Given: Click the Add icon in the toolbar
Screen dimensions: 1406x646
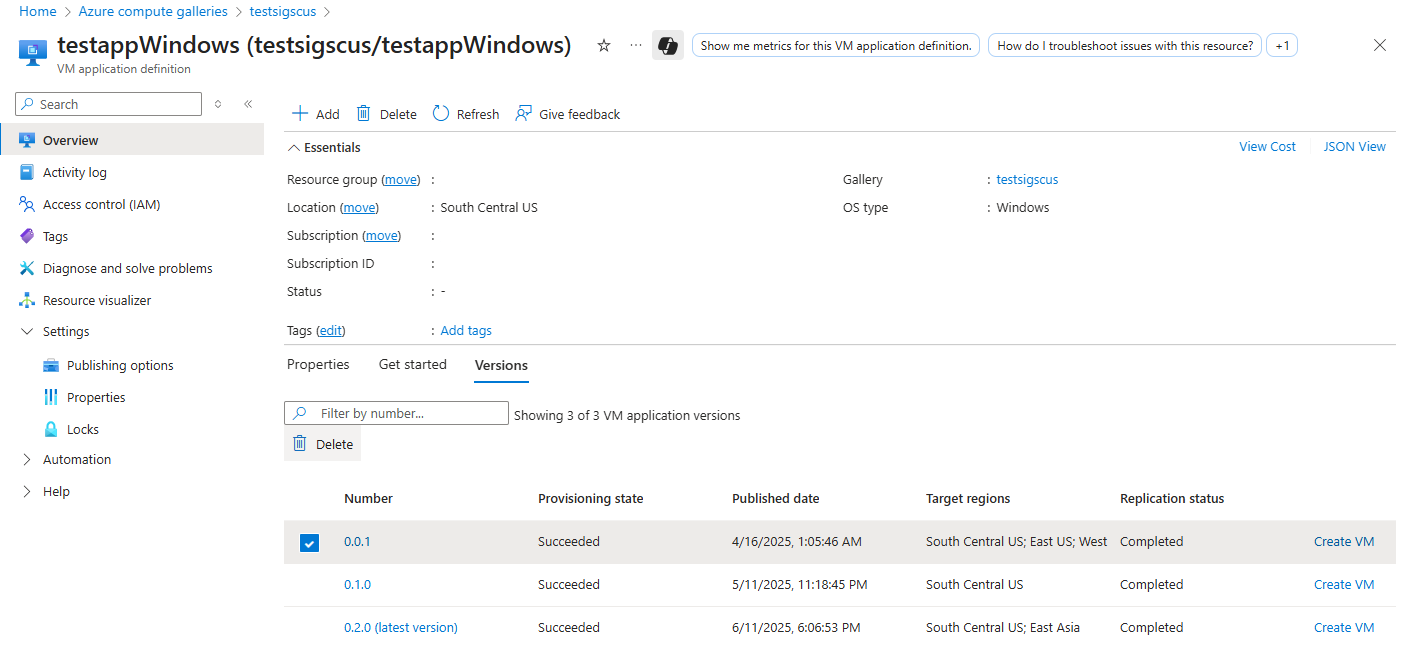Looking at the screenshot, I should click(x=299, y=113).
